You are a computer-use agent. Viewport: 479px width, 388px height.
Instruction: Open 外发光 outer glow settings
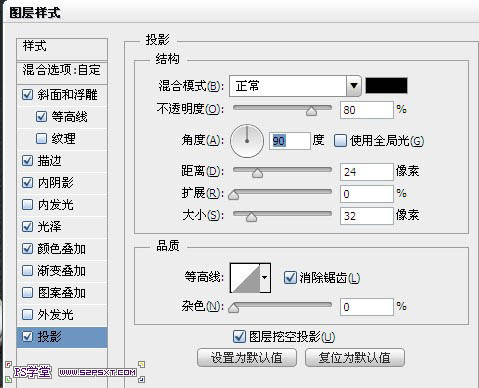pyautogui.click(x=55, y=315)
